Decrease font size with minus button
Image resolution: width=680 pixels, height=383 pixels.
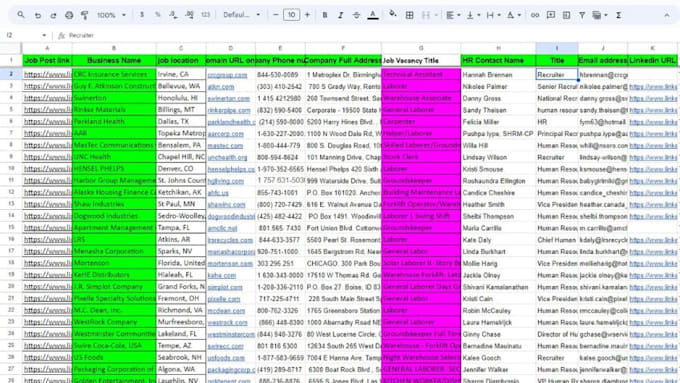click(275, 15)
